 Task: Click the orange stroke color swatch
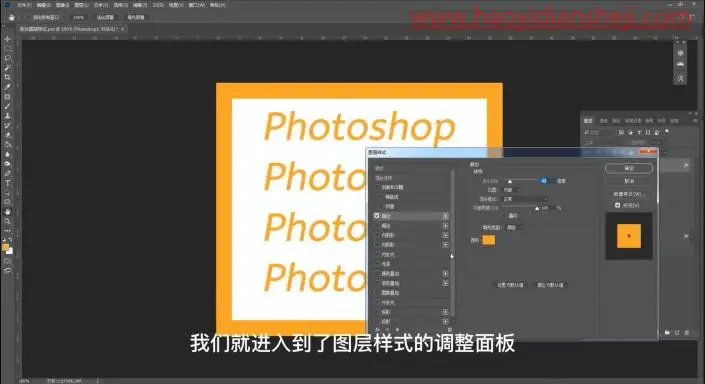point(489,240)
